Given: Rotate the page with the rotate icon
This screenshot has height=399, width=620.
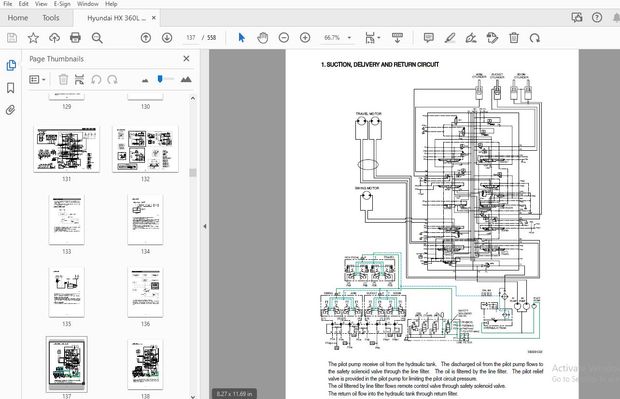Looking at the screenshot, I should pos(535,38).
